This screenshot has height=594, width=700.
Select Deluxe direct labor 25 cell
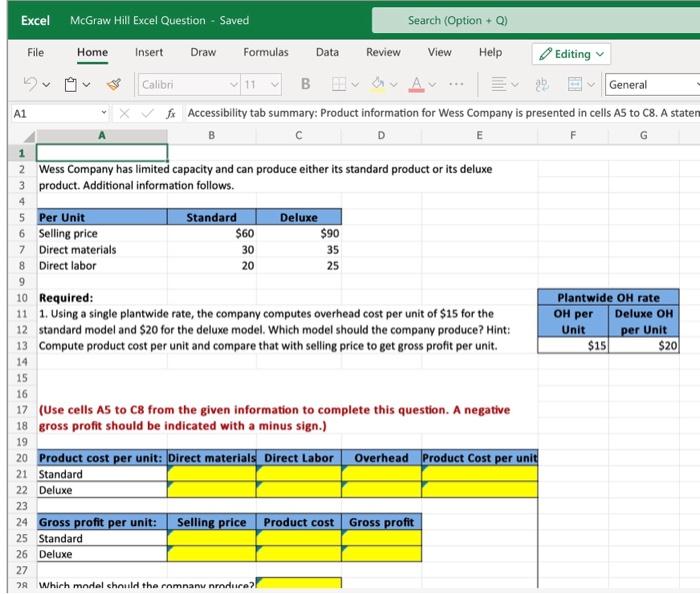click(299, 266)
